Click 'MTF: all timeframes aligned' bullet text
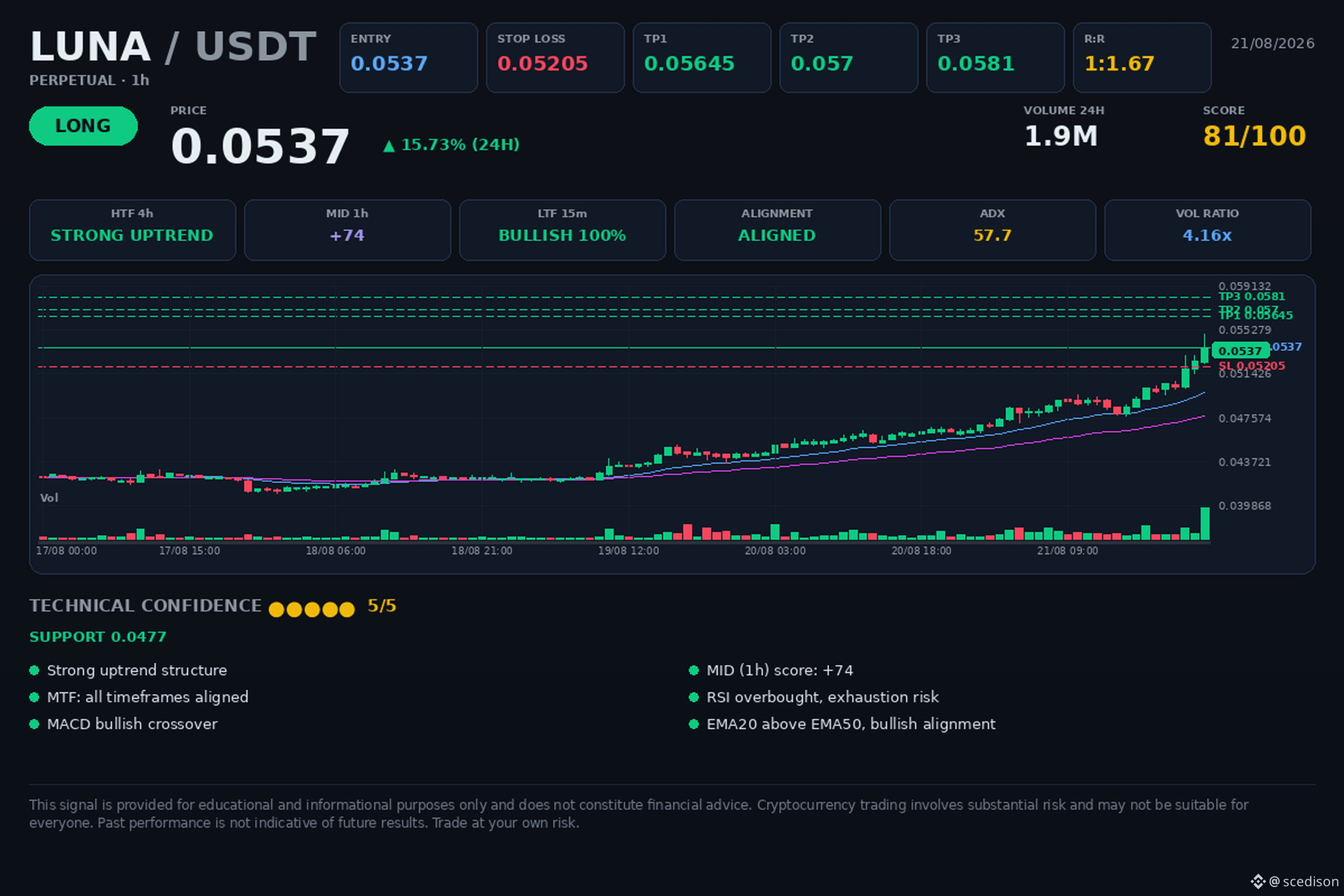The image size is (1344, 896). pos(148,697)
